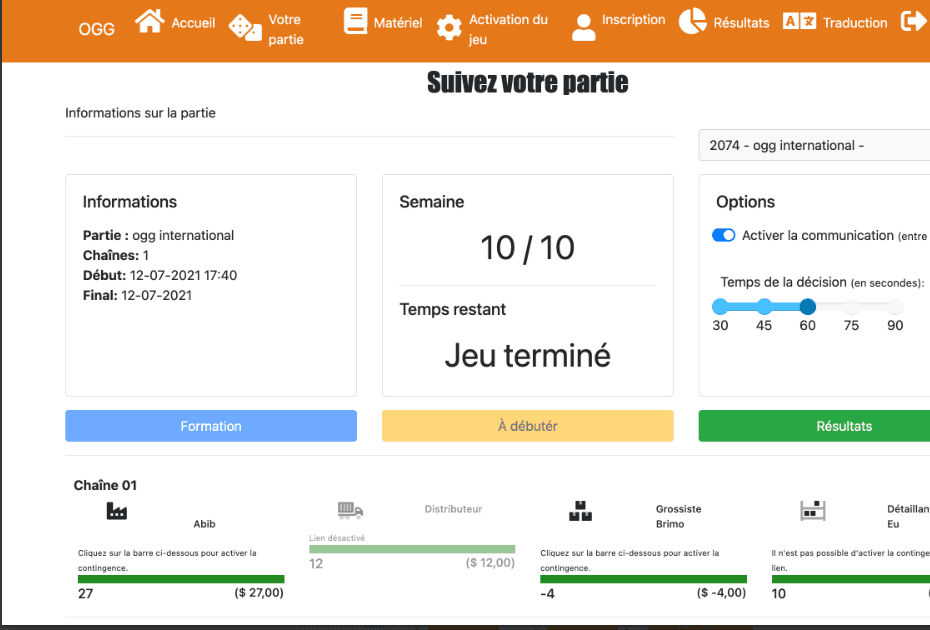Click the contingency bar under Grossiste Brimo
The width and height of the screenshot is (930, 630).
point(643,579)
